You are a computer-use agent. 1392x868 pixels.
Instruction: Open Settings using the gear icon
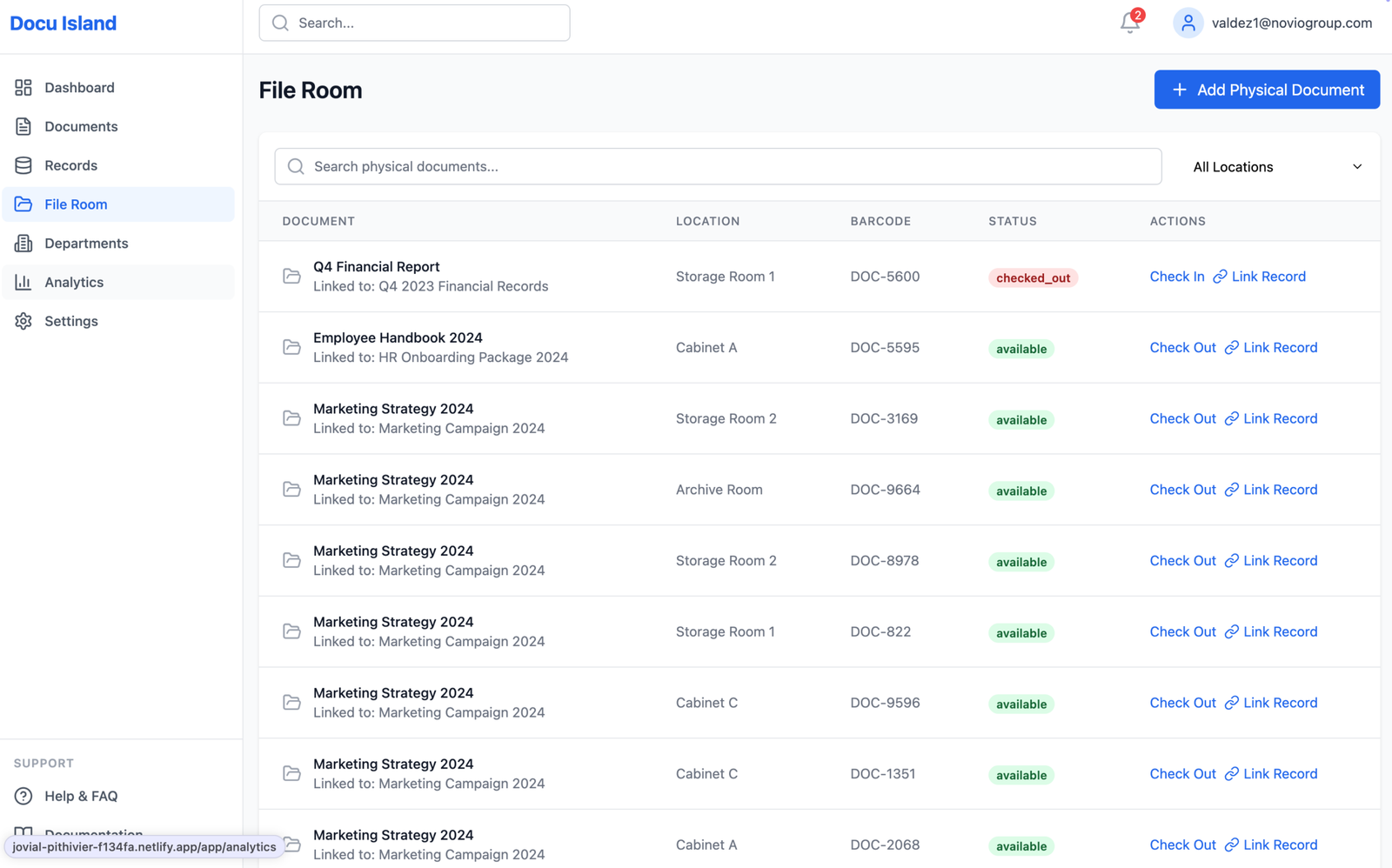click(23, 321)
